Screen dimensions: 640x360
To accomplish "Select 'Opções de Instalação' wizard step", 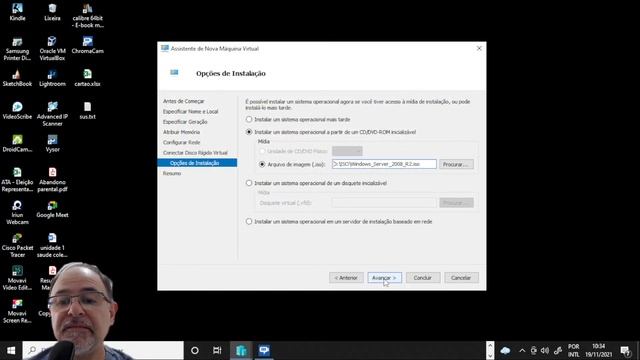I will pos(197,163).
